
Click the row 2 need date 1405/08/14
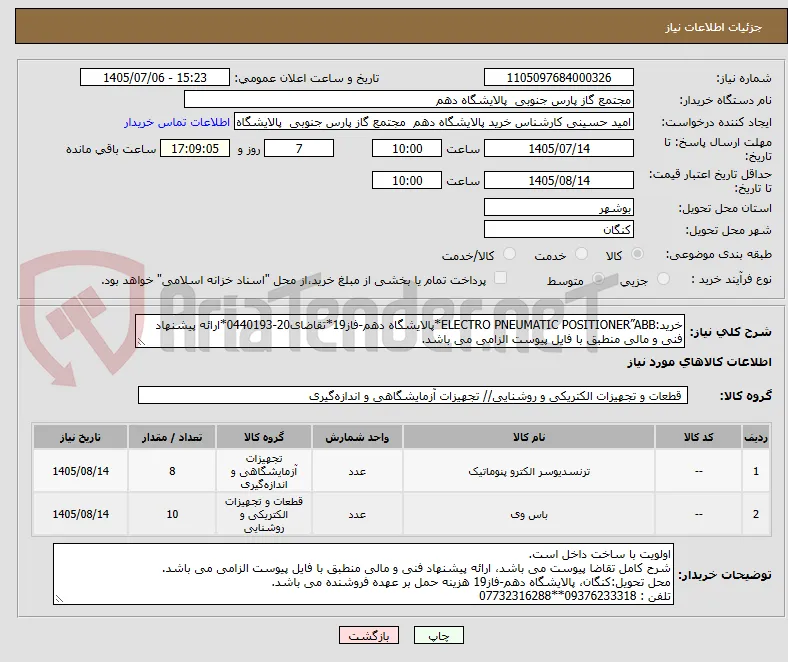[80, 514]
